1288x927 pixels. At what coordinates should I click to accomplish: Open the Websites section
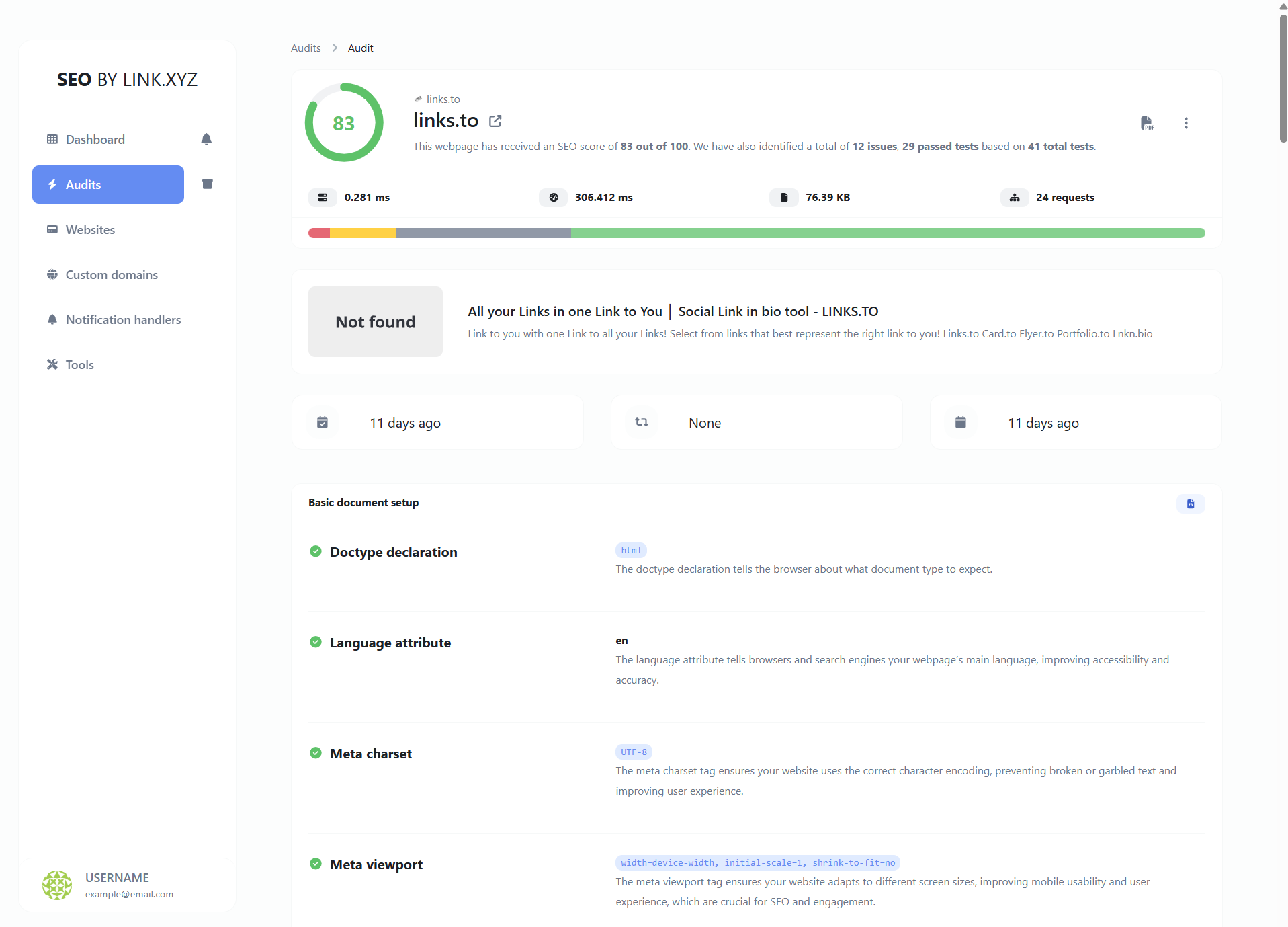(108, 229)
